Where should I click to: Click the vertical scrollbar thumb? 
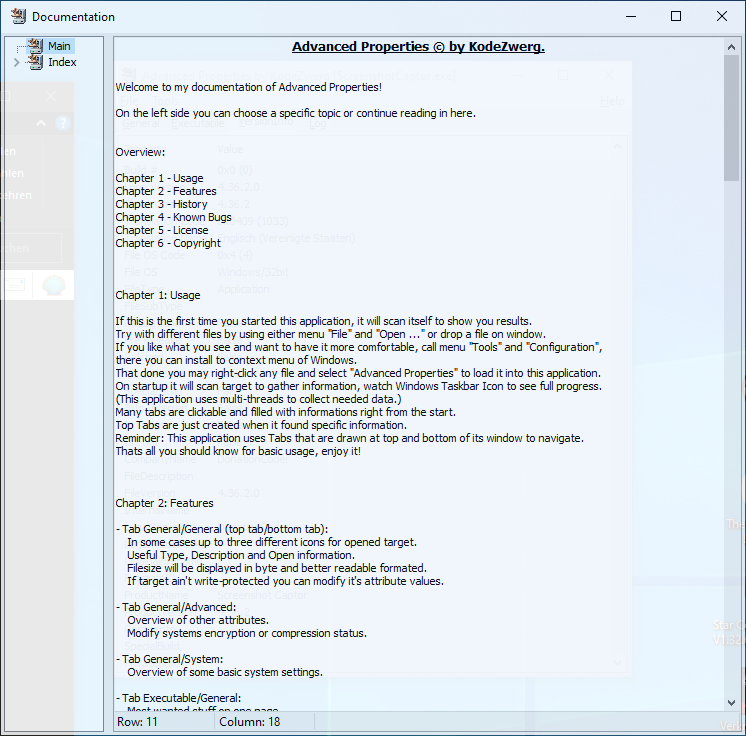pyautogui.click(x=731, y=118)
